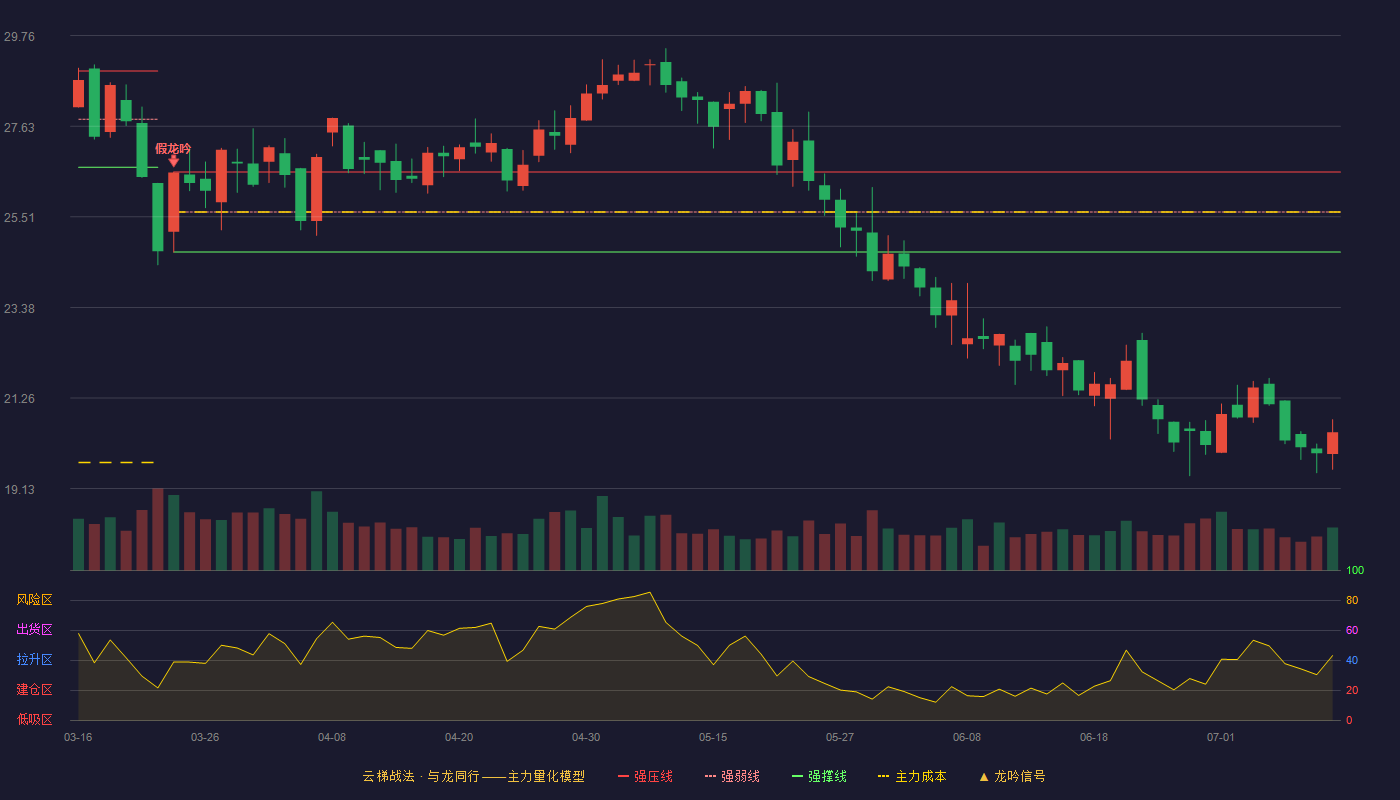Click the 假龙吟 signal label
This screenshot has width=1400, height=800.
(x=173, y=148)
